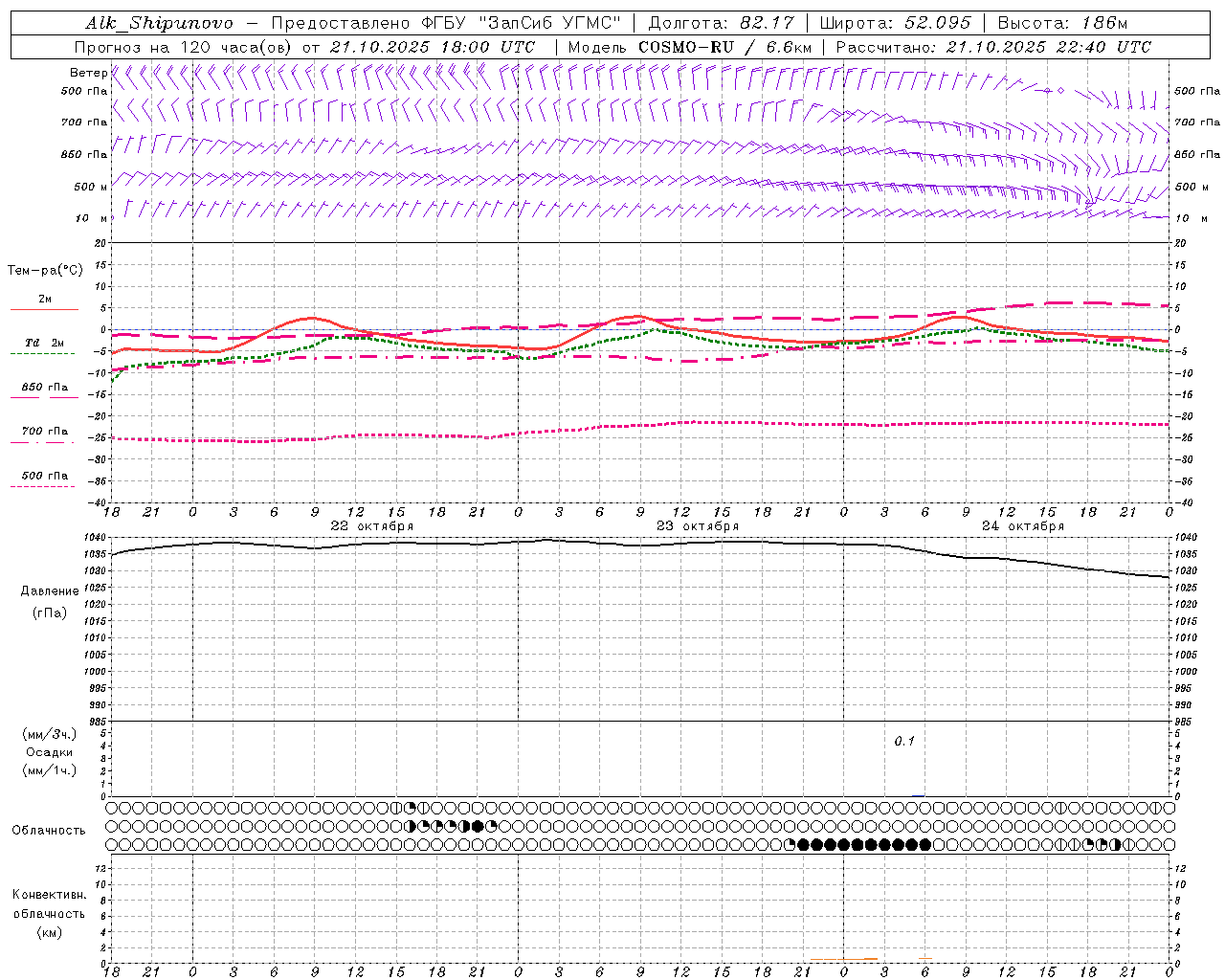This screenshot has width=1225, height=980.
Task: Click the Td 2м dew point legend entry
Action: tap(44, 343)
